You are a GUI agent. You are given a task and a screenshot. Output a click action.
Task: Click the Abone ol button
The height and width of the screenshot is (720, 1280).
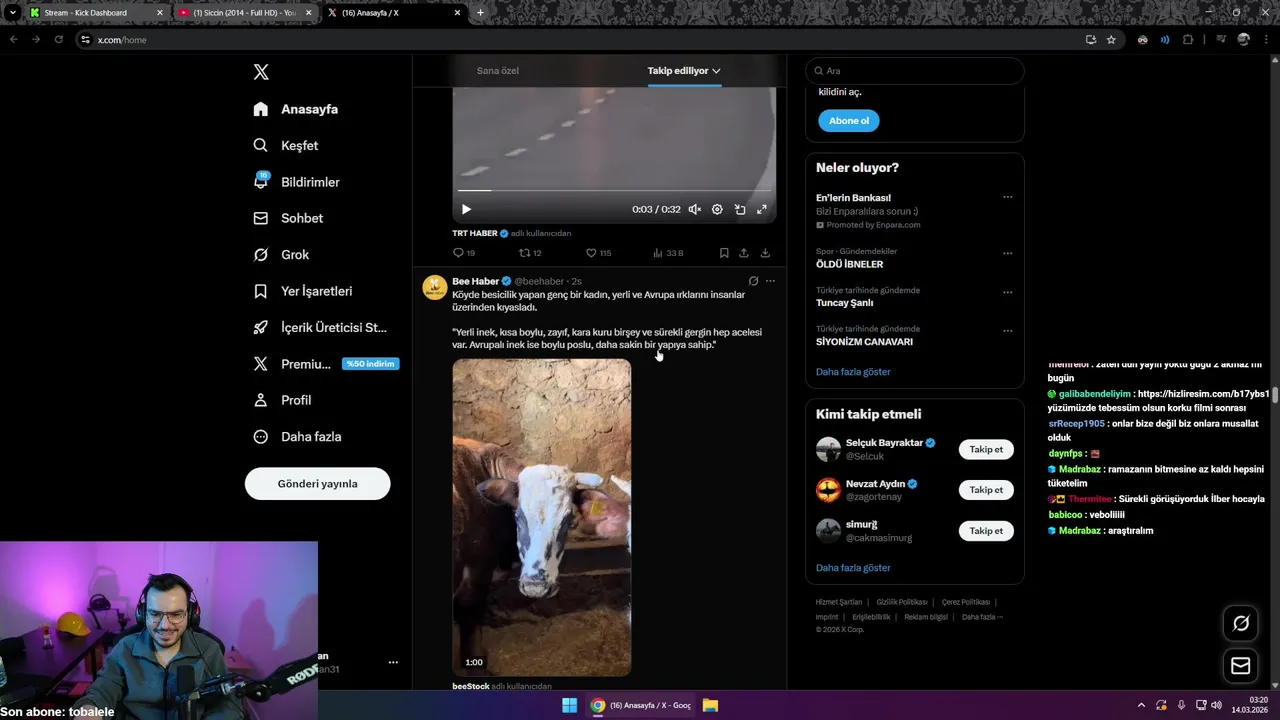click(x=849, y=120)
